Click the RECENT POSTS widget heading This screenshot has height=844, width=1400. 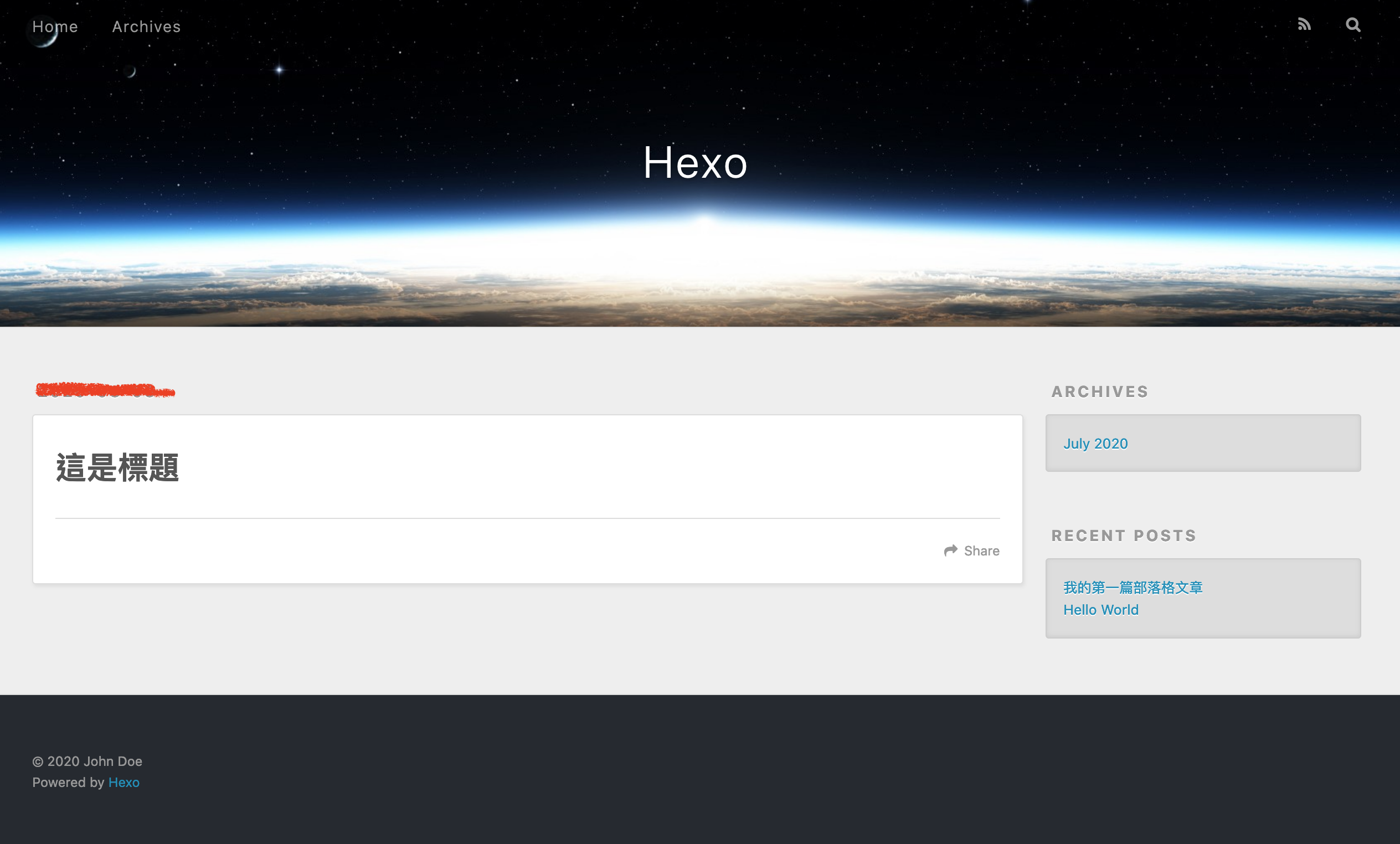point(1123,536)
